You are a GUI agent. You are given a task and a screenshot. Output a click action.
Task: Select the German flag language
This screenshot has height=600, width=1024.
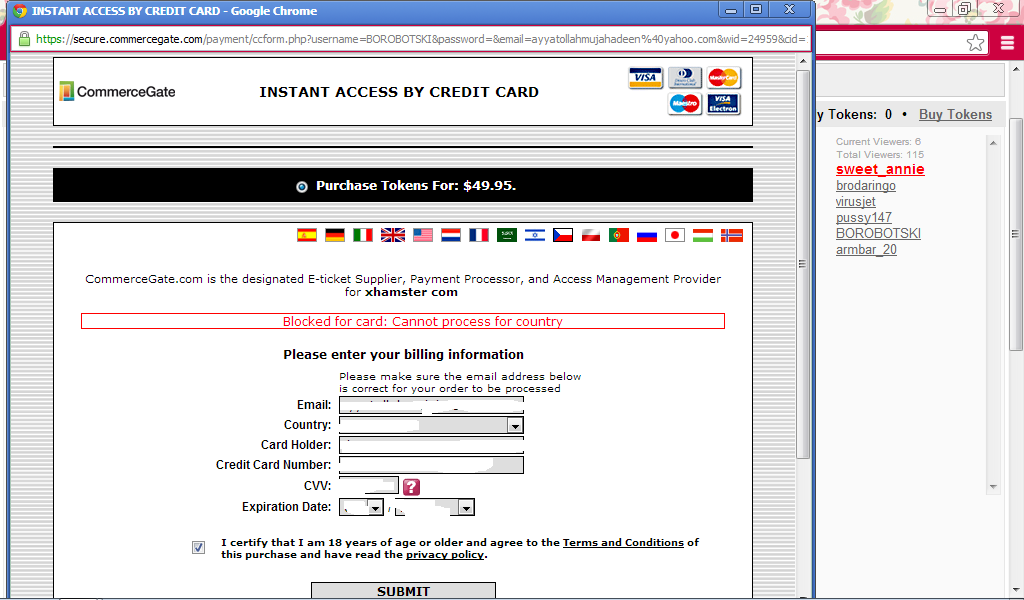(x=335, y=235)
